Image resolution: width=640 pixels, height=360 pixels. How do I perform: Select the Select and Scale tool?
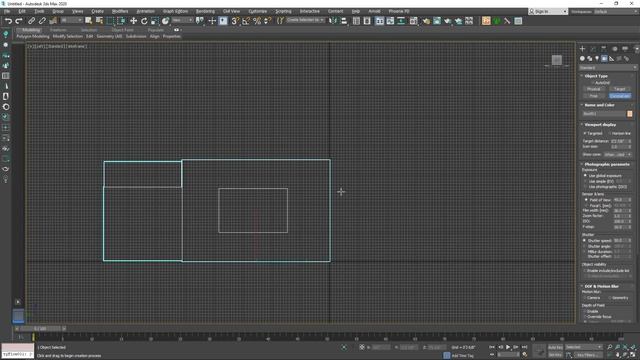tap(155, 21)
